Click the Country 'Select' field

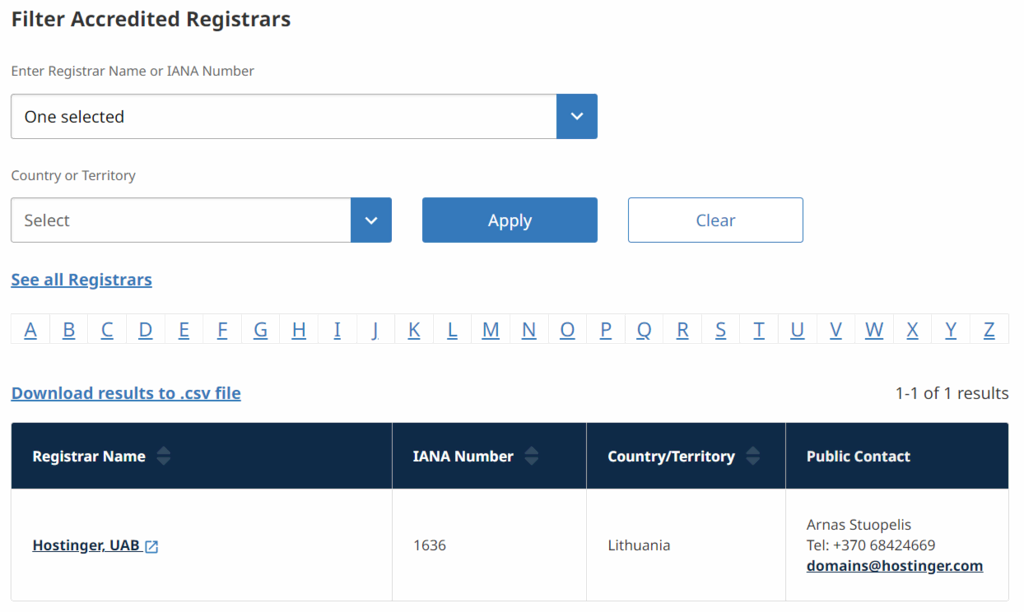tap(181, 220)
